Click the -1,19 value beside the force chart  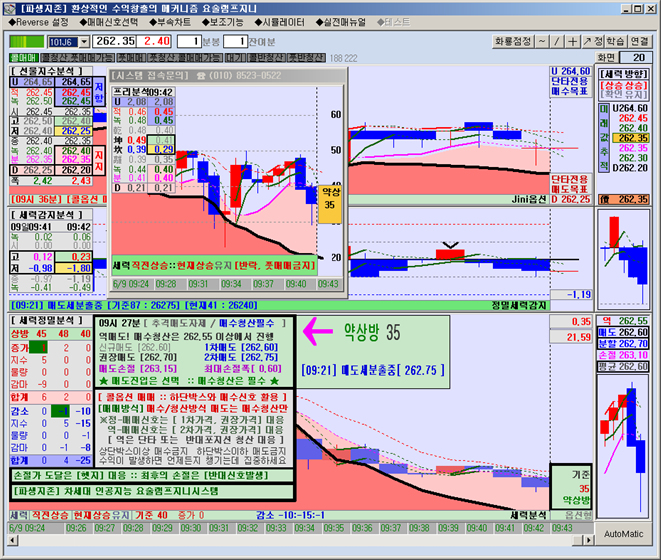(x=571, y=294)
